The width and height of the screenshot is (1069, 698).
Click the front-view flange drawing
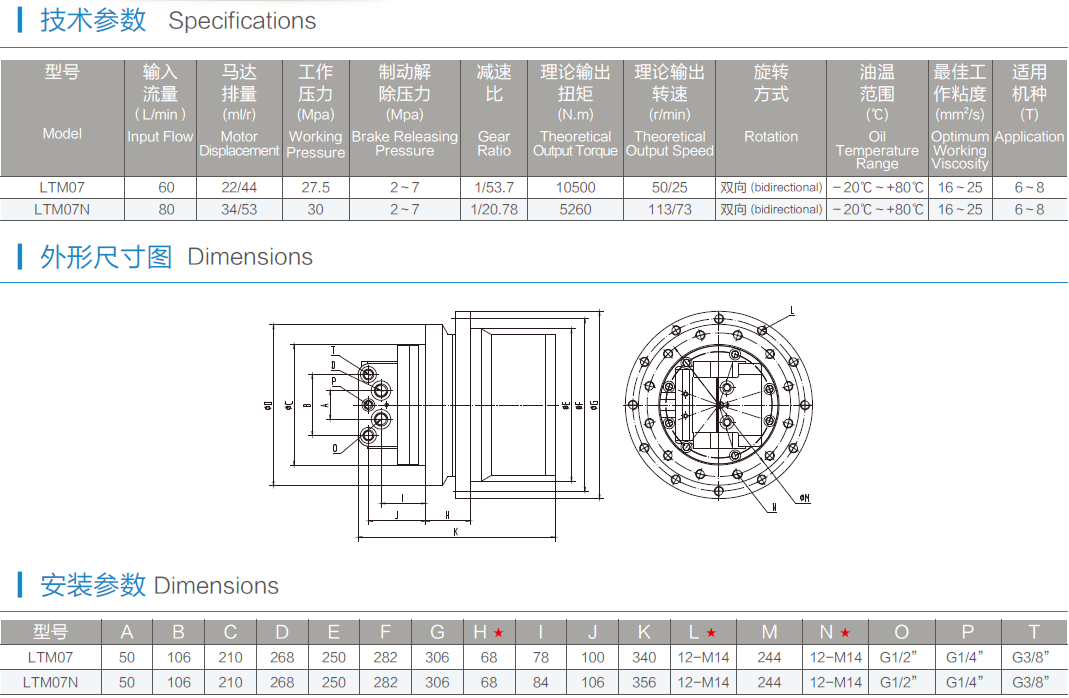point(719,405)
